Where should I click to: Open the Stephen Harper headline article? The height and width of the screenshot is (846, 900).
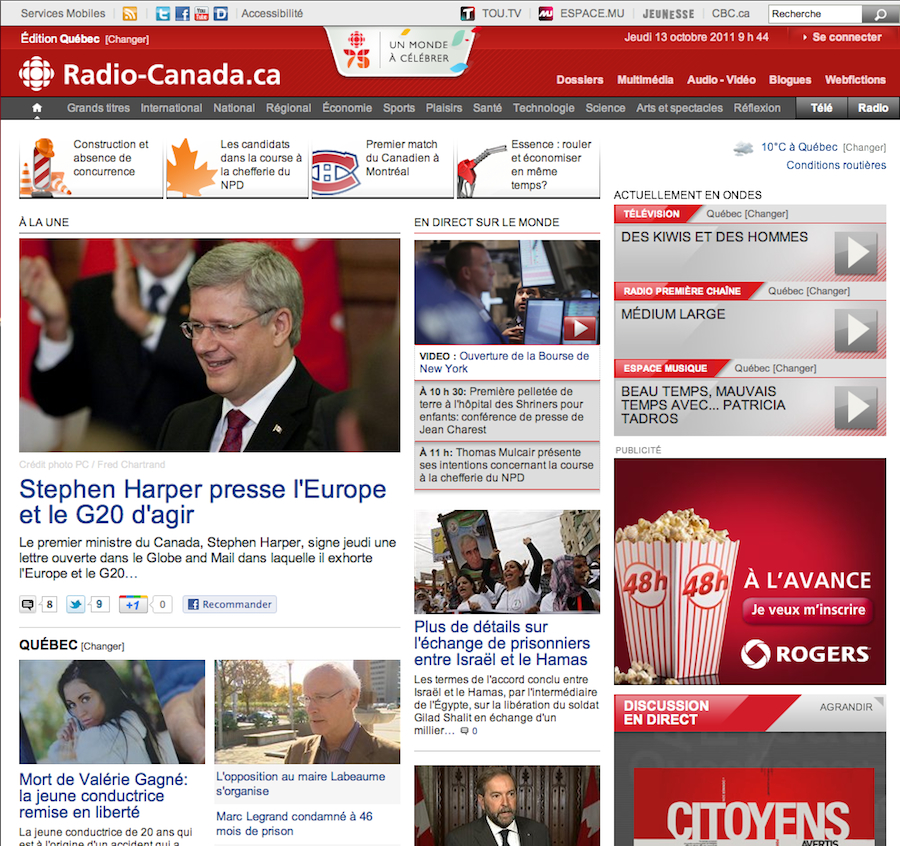coord(203,502)
